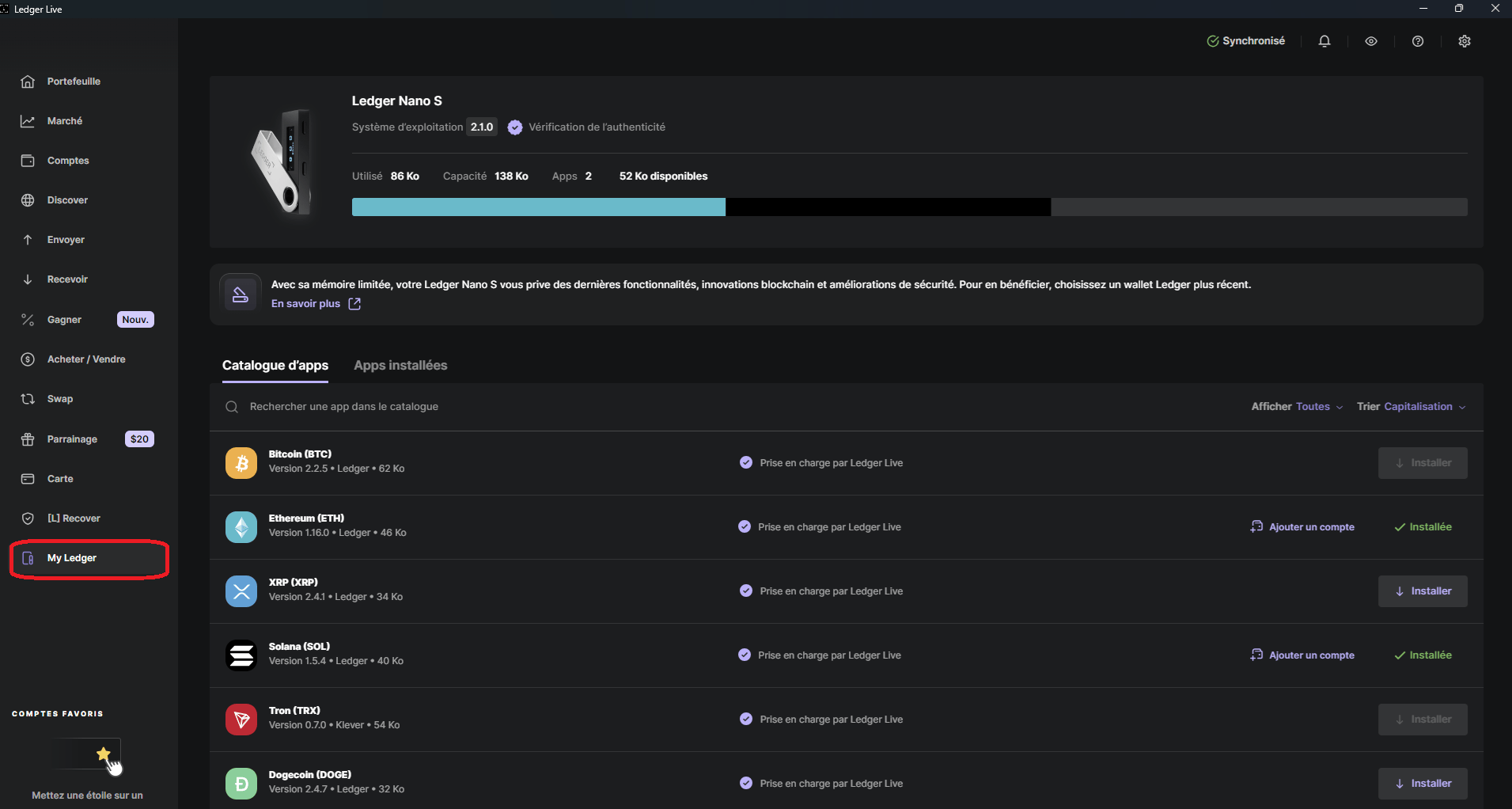Switch to the Catalogue d'apps tab
Screen dimensions: 1512x809
[275, 366]
